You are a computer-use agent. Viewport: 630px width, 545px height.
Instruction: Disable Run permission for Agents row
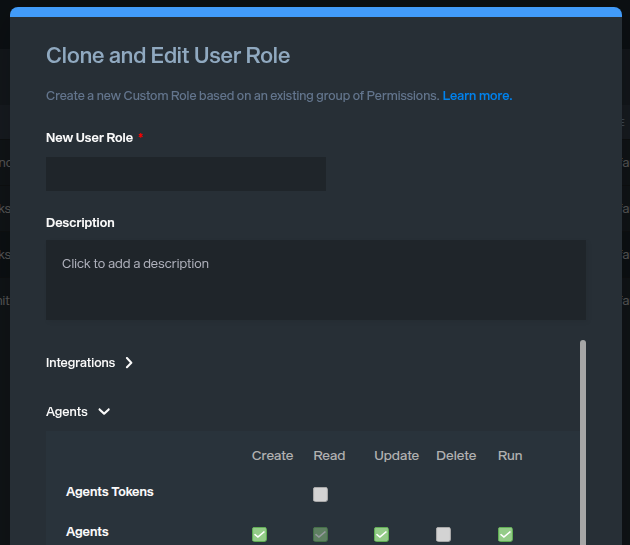(x=505, y=534)
